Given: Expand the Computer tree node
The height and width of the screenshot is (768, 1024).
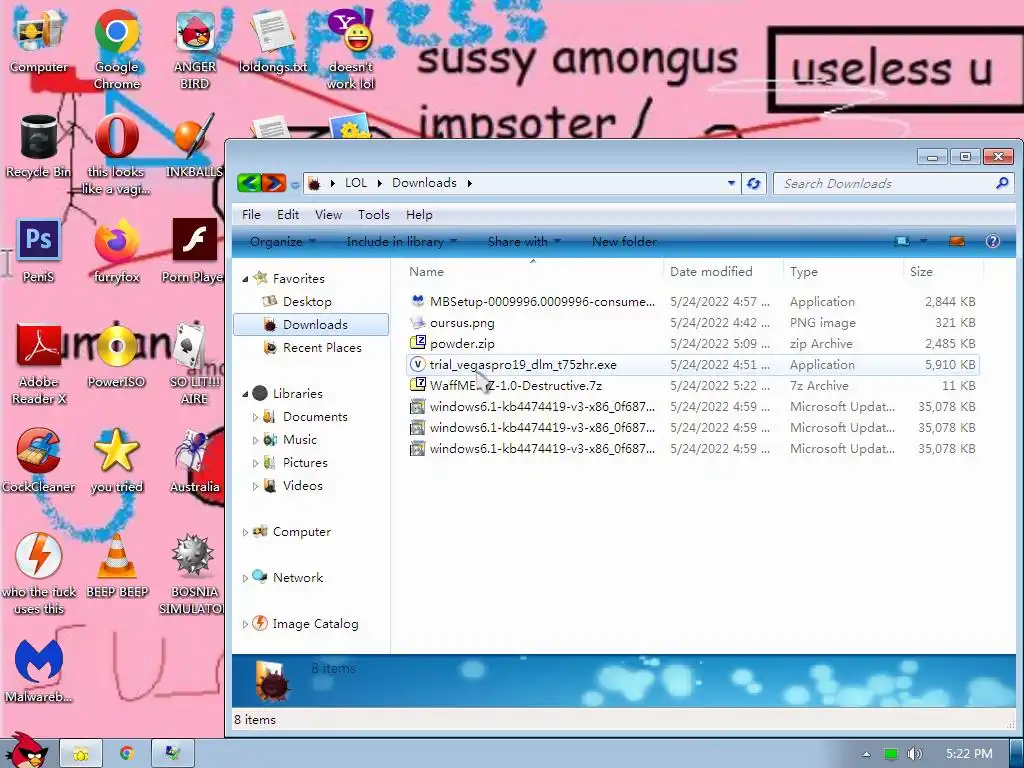Looking at the screenshot, I should coord(245,532).
